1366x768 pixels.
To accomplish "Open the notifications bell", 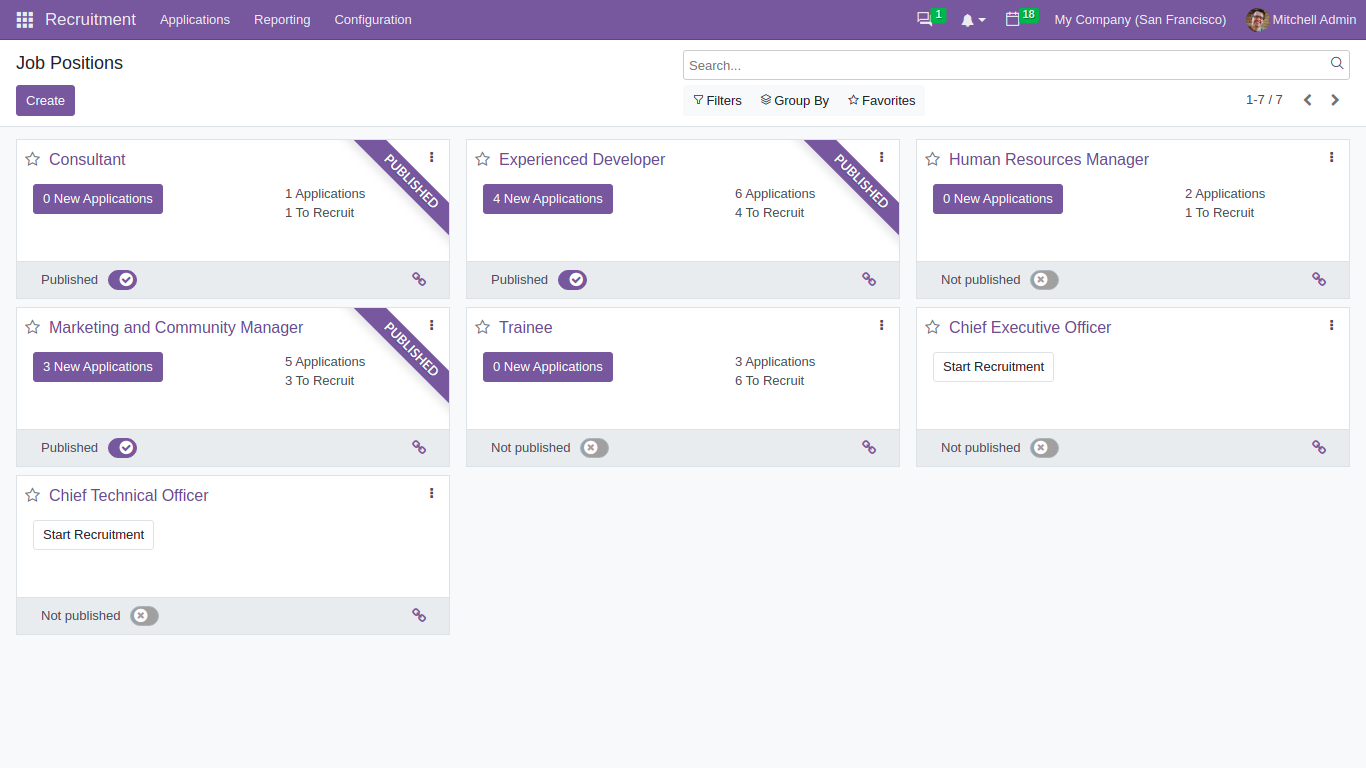I will pos(967,19).
